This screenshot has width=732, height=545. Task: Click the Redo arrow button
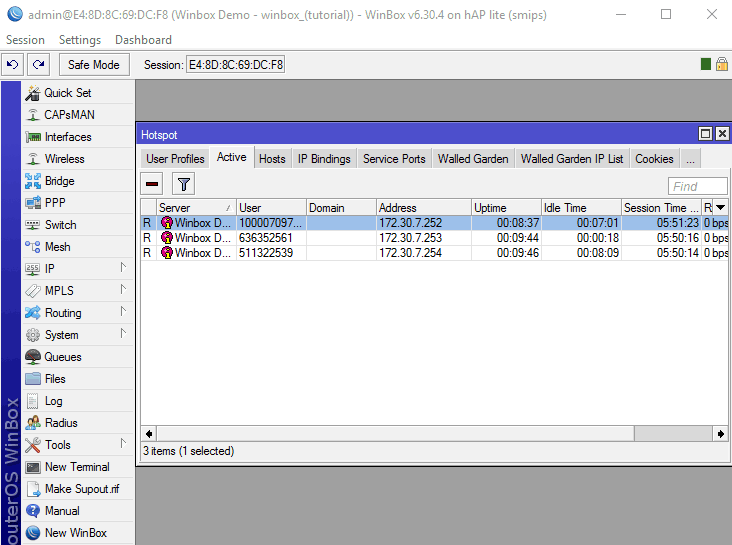(x=38, y=64)
